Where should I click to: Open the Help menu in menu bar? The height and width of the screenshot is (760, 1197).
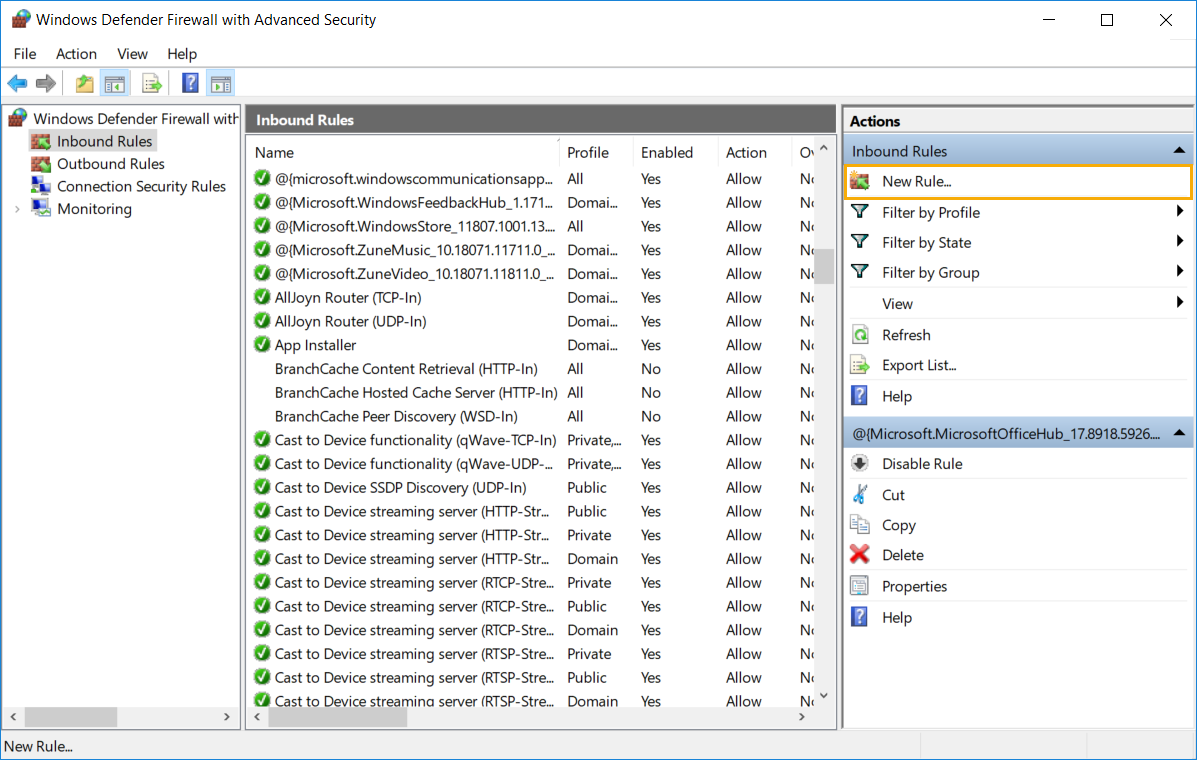182,53
